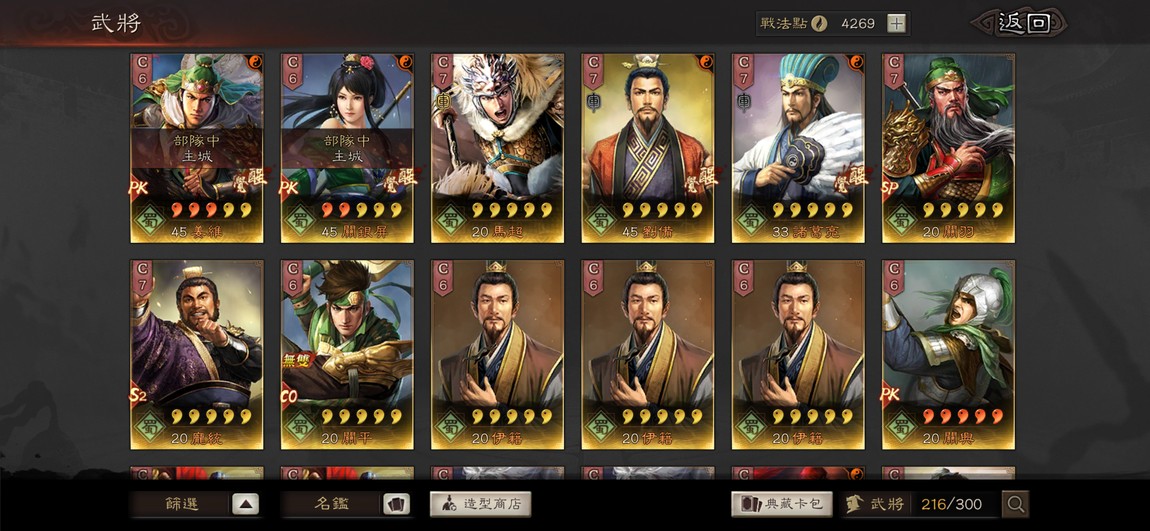
Task: Select the 姜維 general card
Action: click(x=197, y=148)
